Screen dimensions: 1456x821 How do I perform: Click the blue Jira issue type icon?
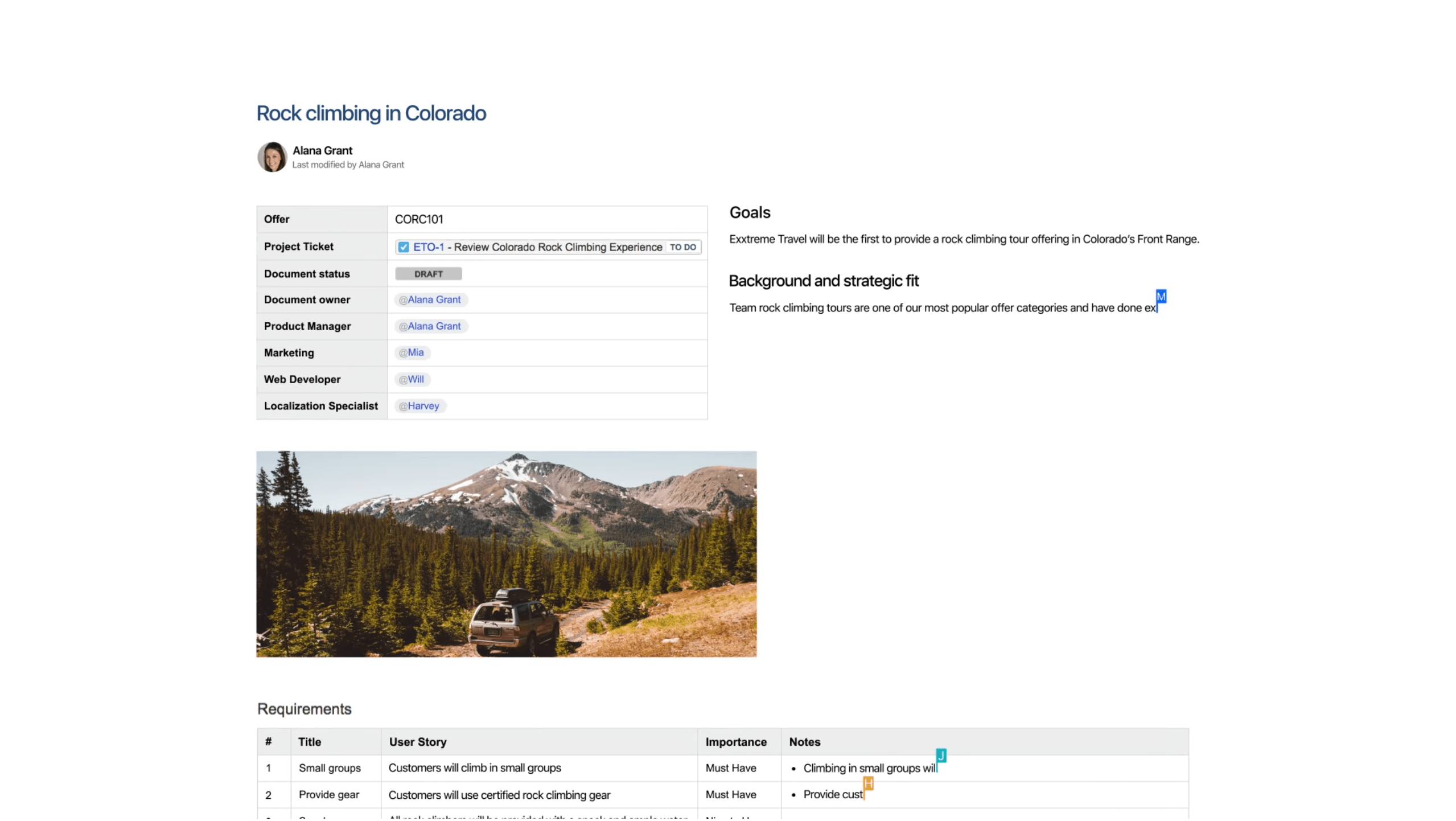pyautogui.click(x=403, y=247)
